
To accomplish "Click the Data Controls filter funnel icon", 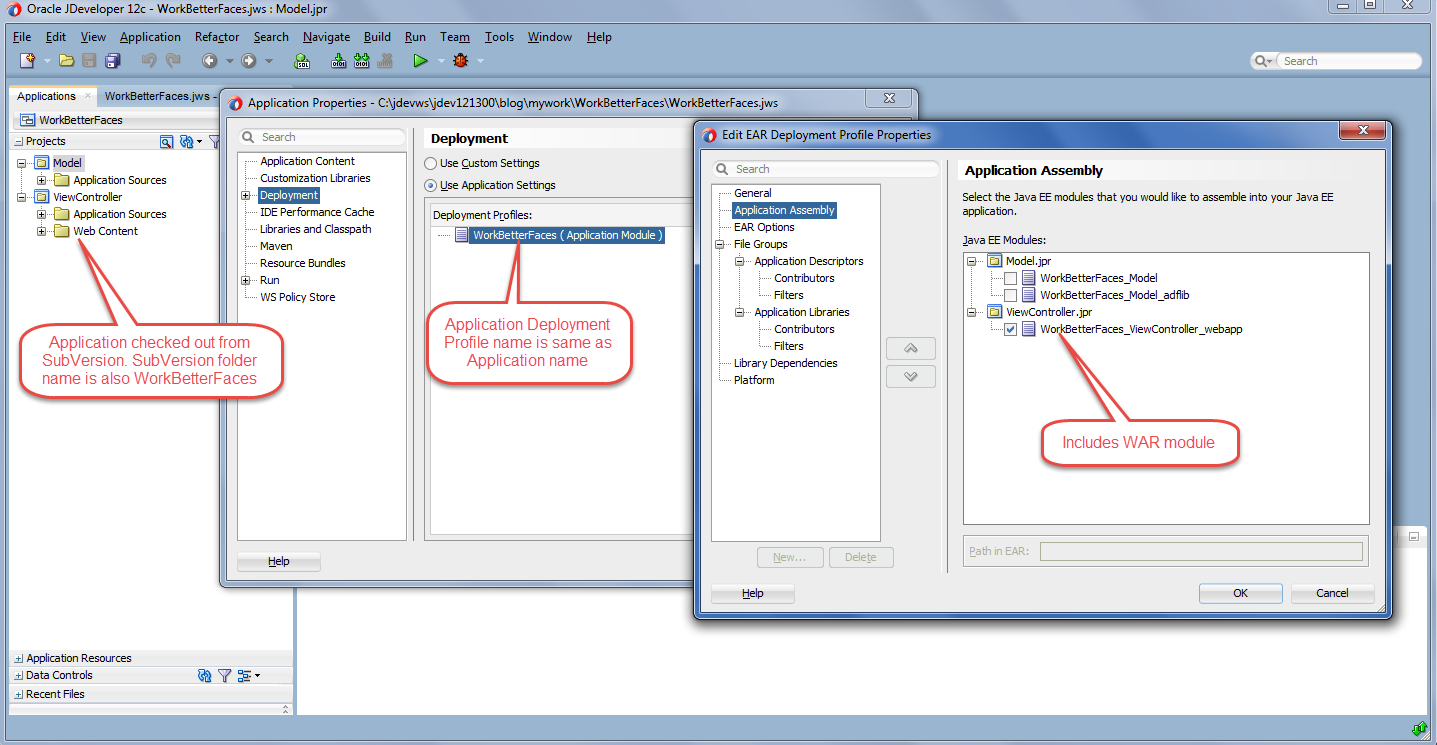I will tap(225, 676).
